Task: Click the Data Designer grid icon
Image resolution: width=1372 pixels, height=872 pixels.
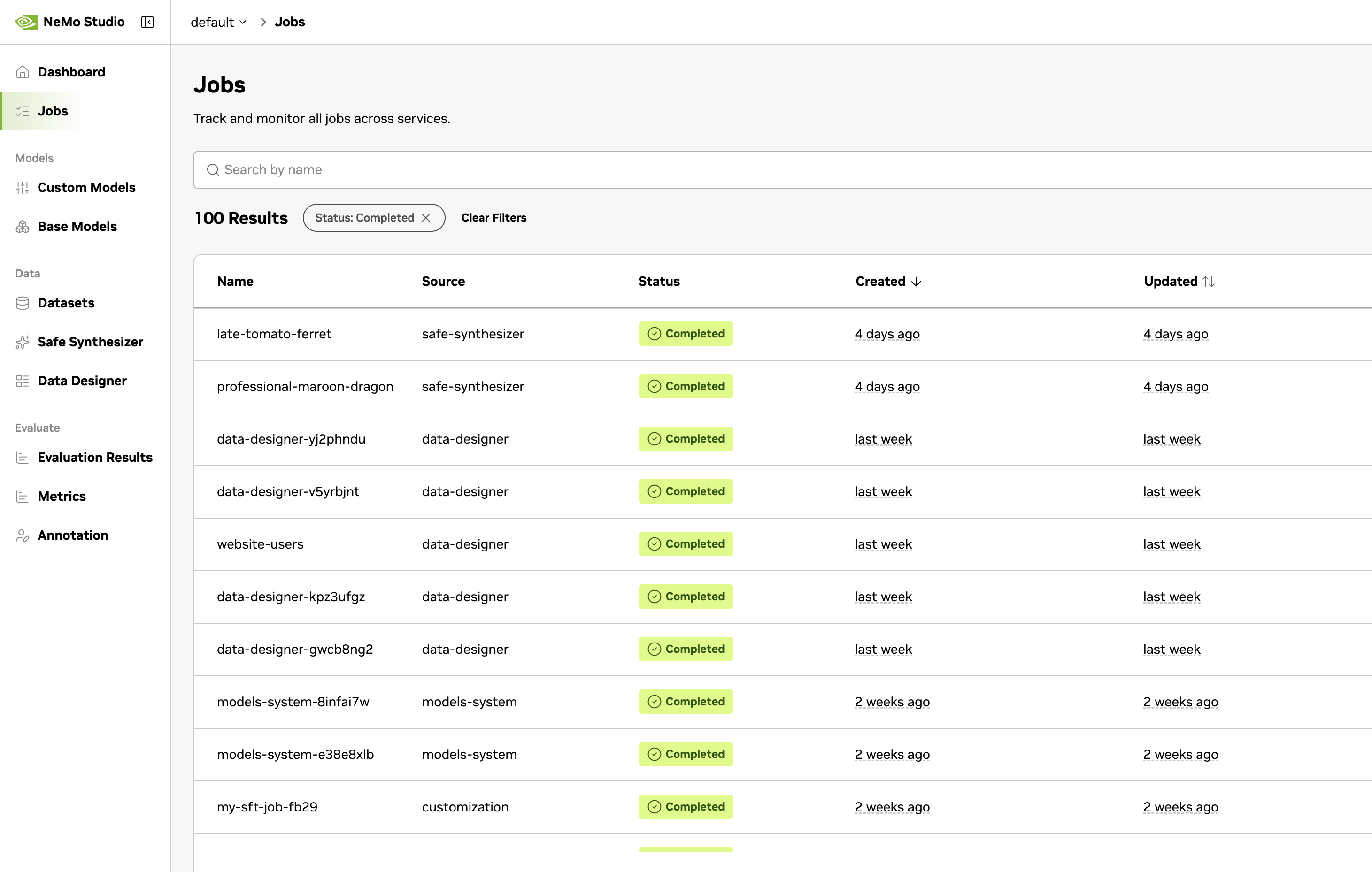Action: coord(23,381)
